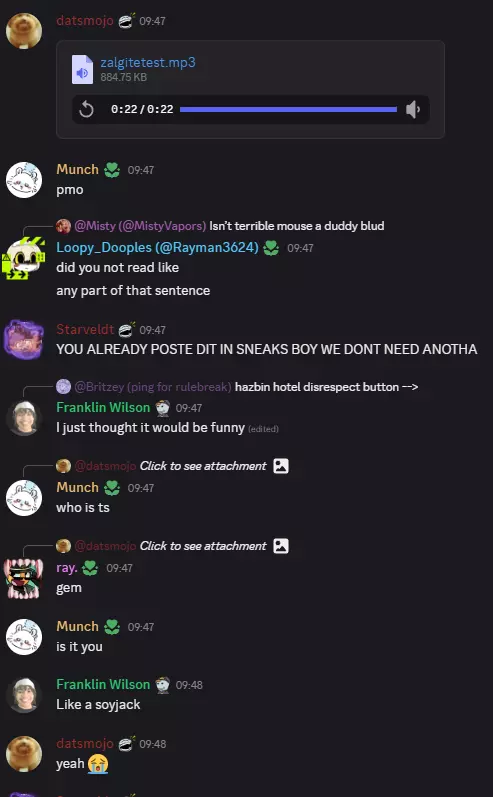493x797 pixels.
Task: Open the attachment icon above ray.'s 'gem' message
Action: point(281,546)
